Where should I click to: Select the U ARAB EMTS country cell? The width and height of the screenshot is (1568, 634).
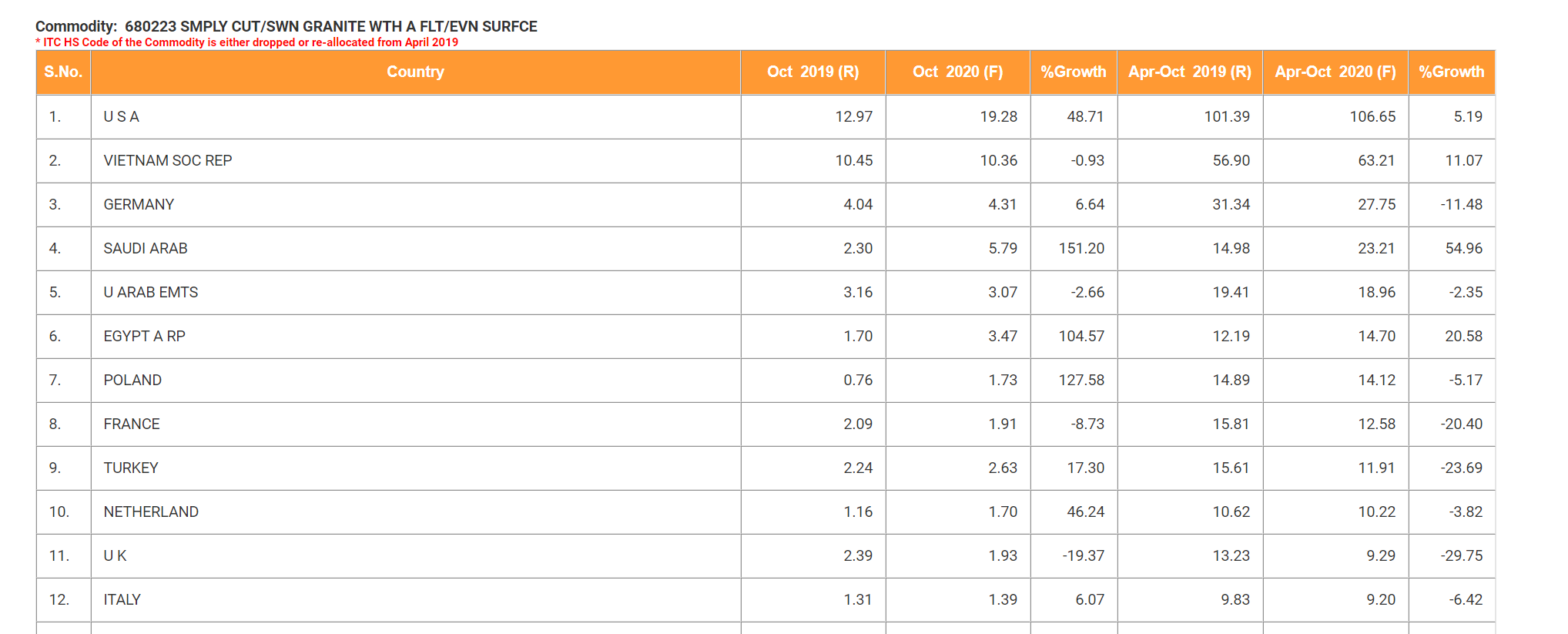point(151,293)
